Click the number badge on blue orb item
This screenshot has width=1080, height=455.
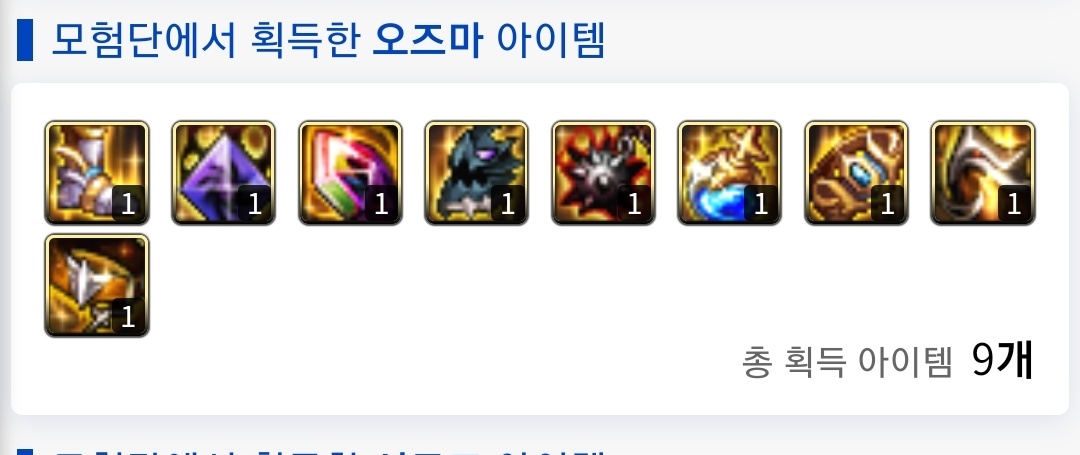point(760,204)
